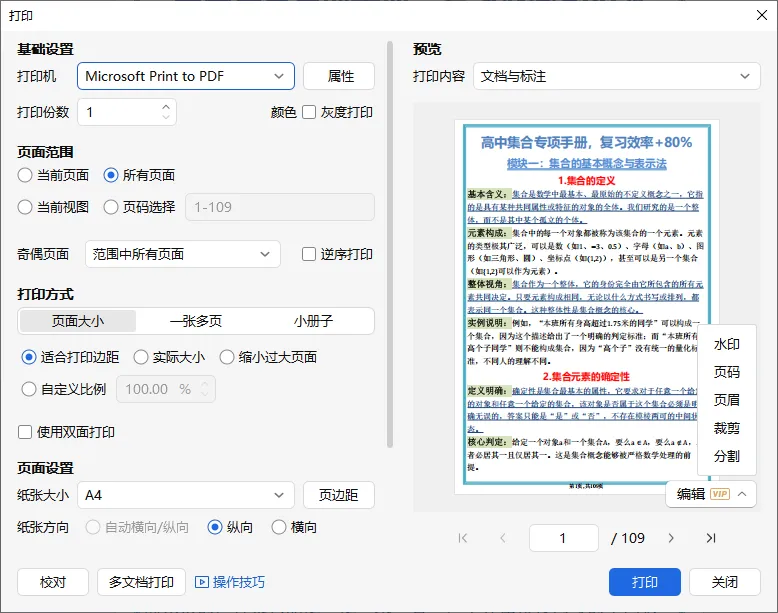The width and height of the screenshot is (778, 613).
Task: Click the VIP badge on 编辑 button
Action: pyautogui.click(x=720, y=494)
